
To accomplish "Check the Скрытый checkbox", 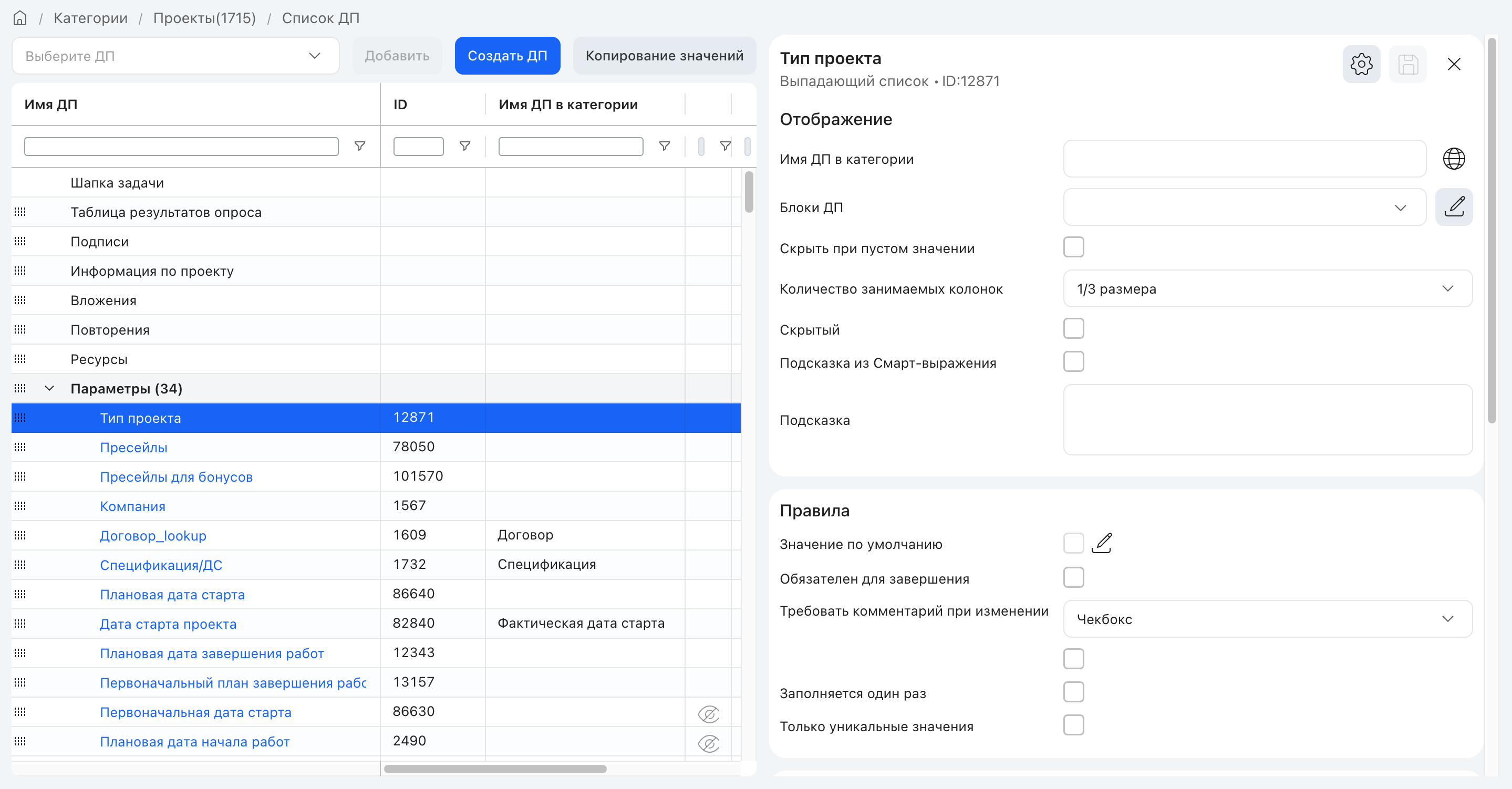I will click(x=1073, y=329).
